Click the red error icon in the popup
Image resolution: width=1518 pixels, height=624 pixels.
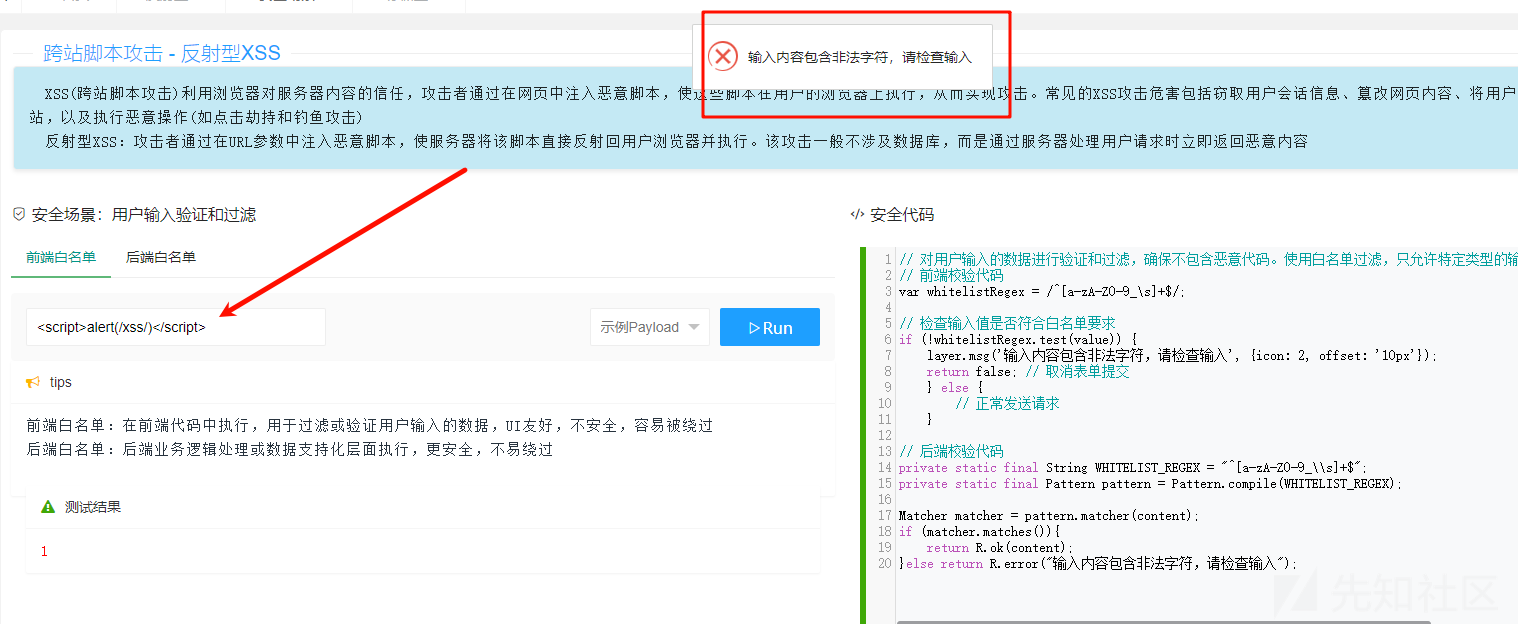[722, 56]
